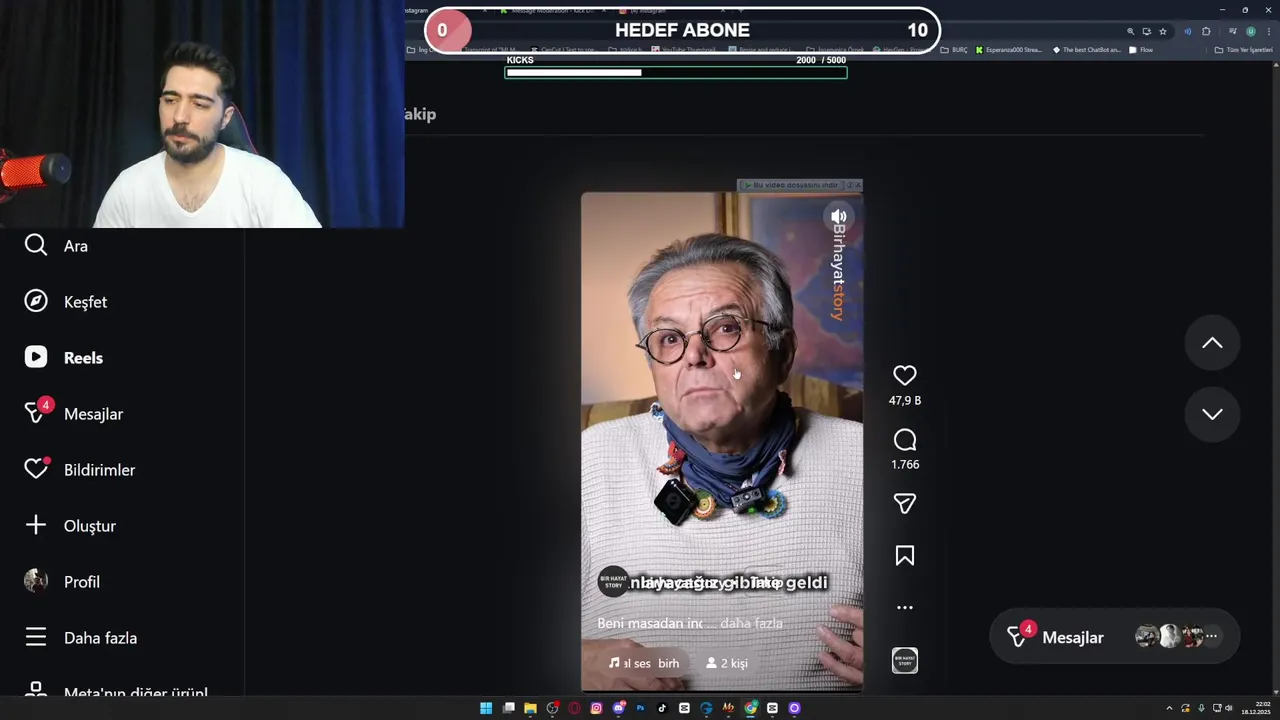
Task: Open clock showing 22:02
Action: pyautogui.click(x=1257, y=708)
